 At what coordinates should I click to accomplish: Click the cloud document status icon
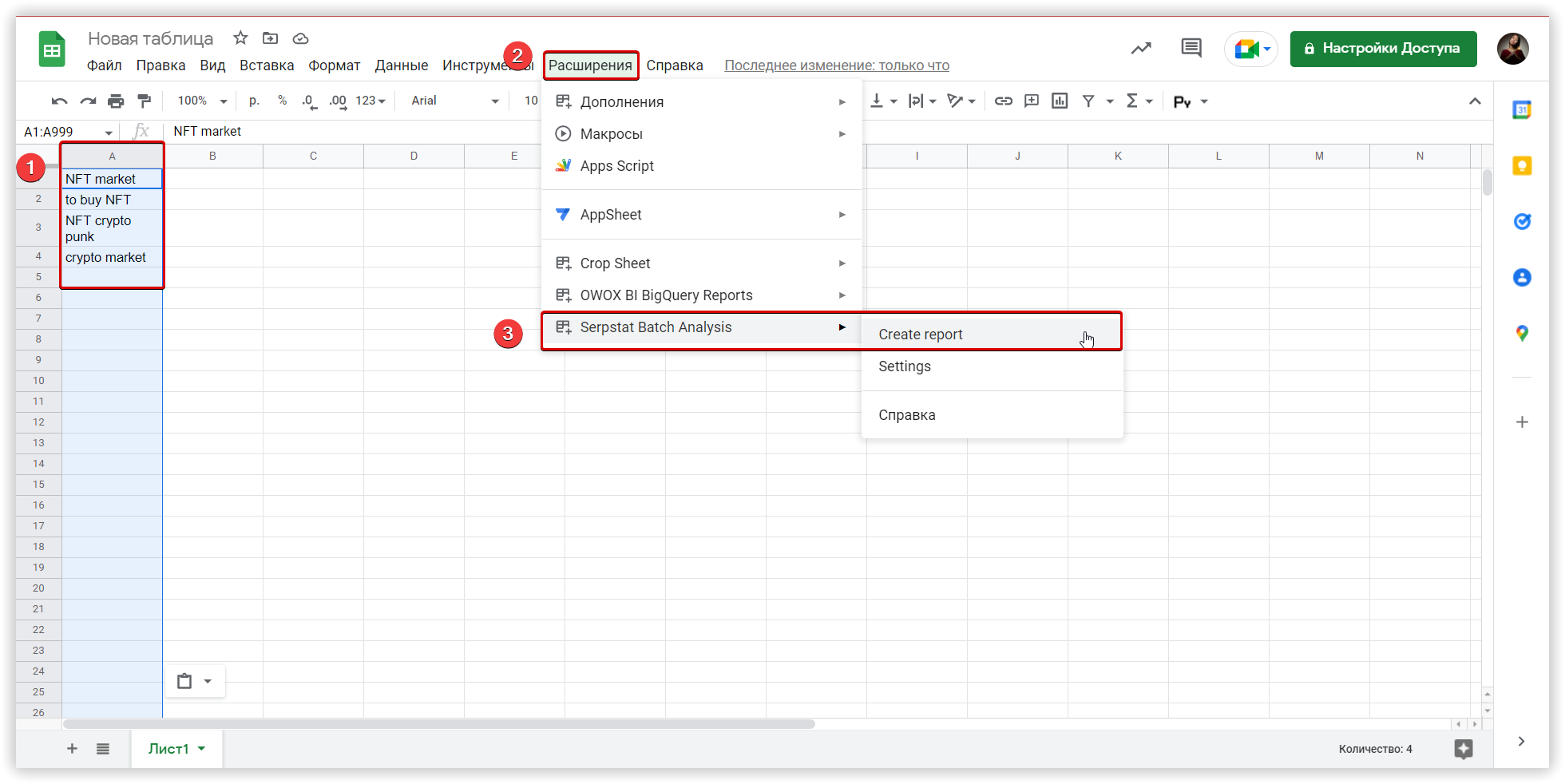click(301, 38)
